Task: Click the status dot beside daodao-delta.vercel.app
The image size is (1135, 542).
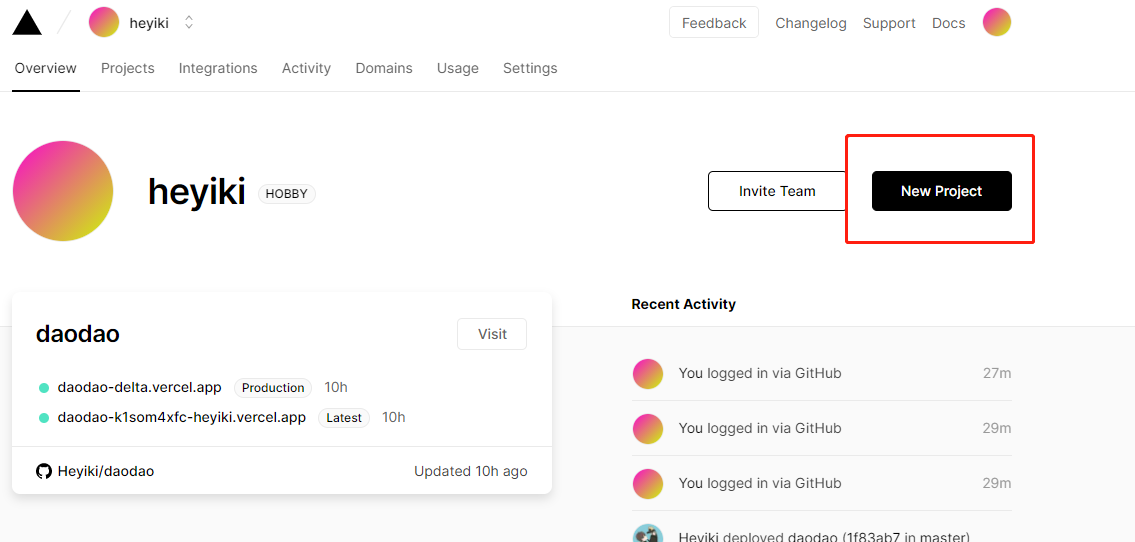Action: click(43, 388)
